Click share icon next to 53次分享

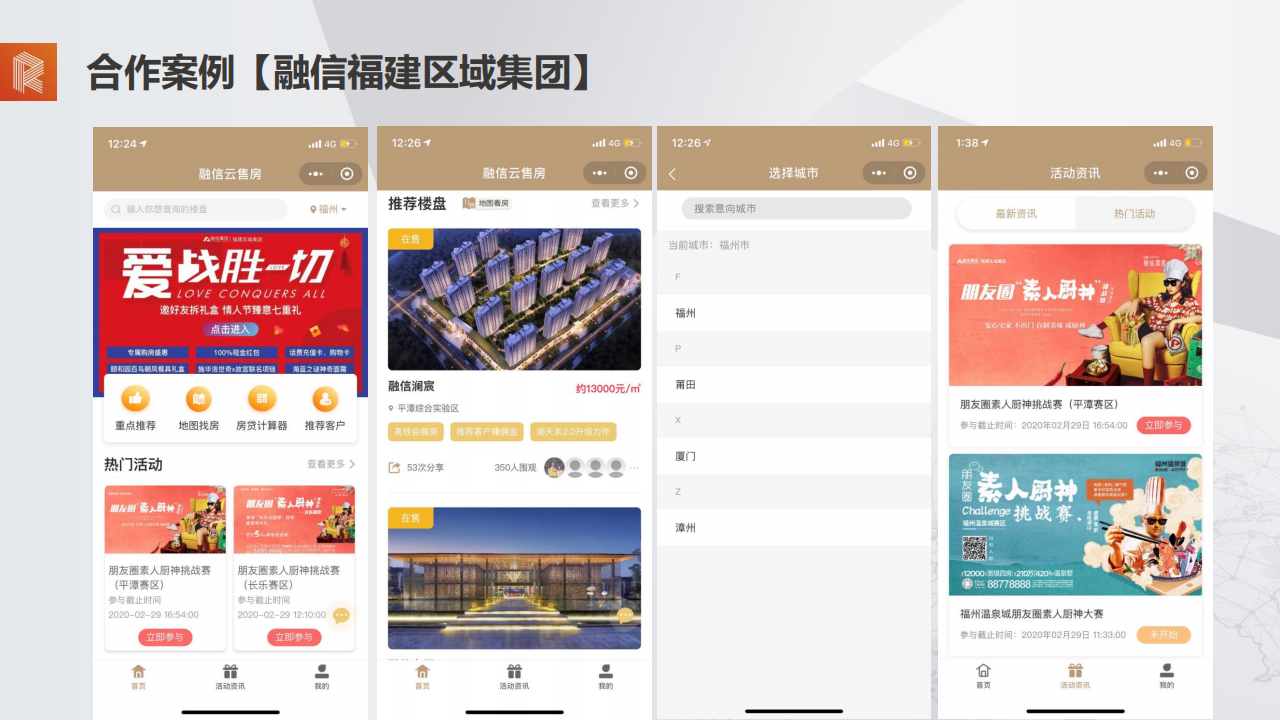tap(394, 467)
